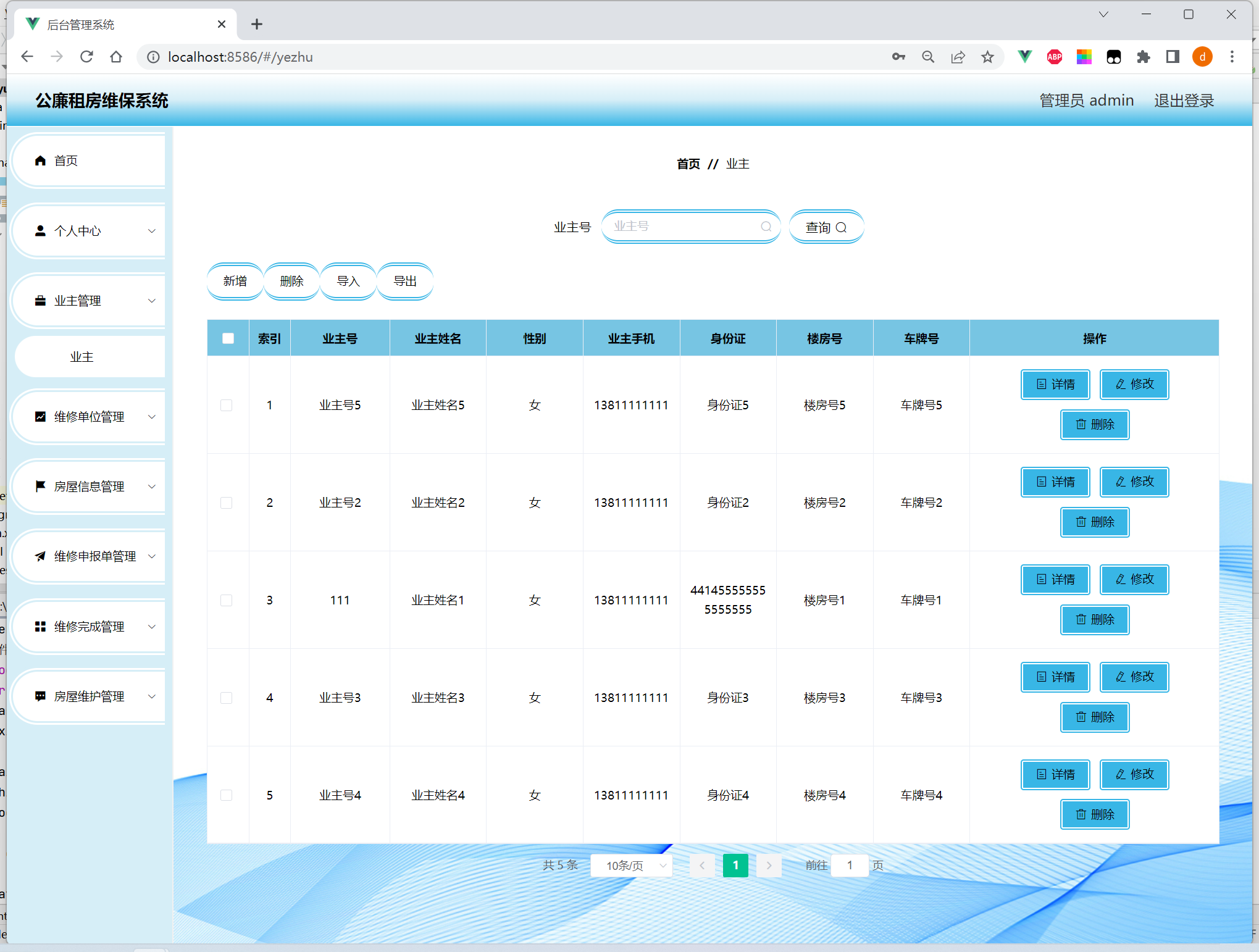Click the paper plane icon for 维修申报单管理
This screenshot has height=952, width=1259.
coord(40,556)
